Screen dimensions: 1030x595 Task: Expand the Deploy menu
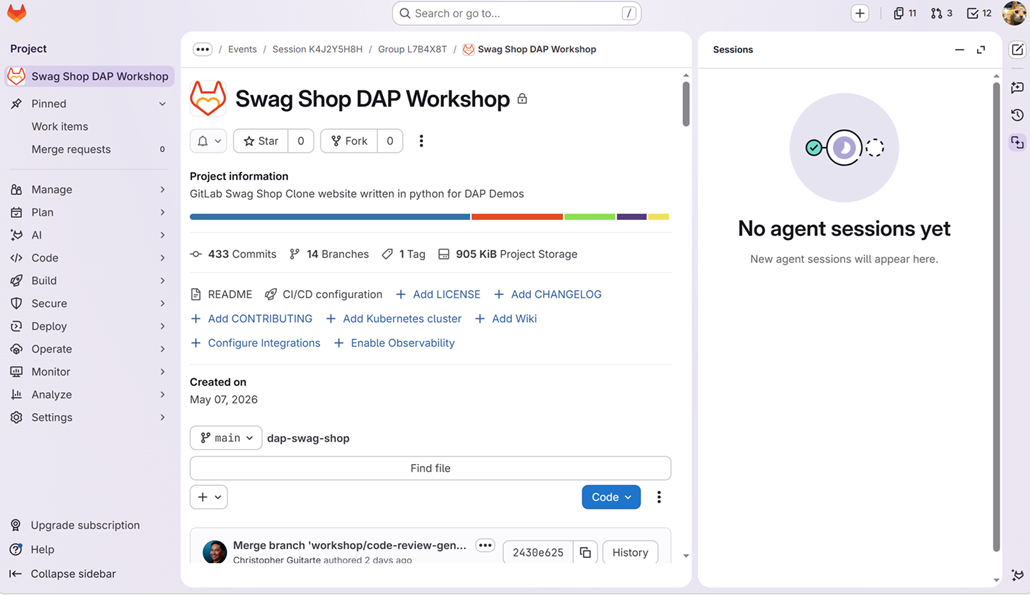click(88, 326)
